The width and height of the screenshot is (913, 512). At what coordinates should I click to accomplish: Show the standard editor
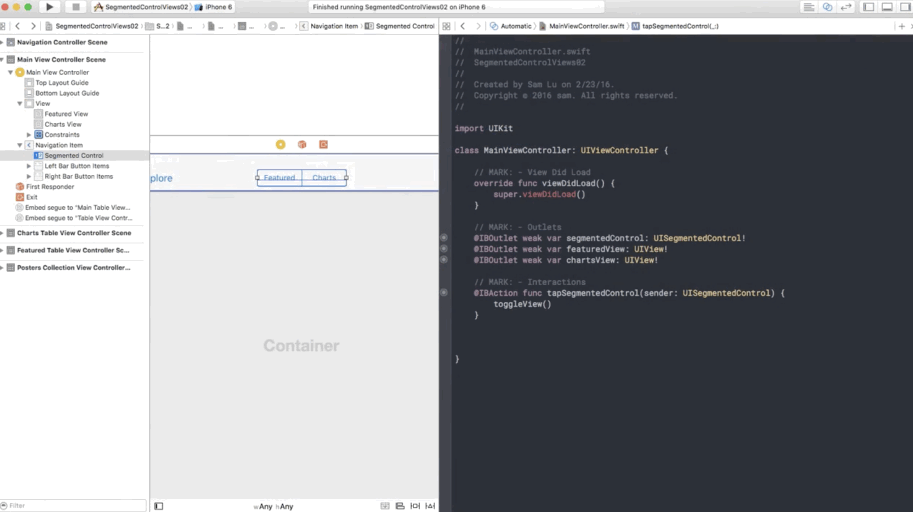point(809,7)
